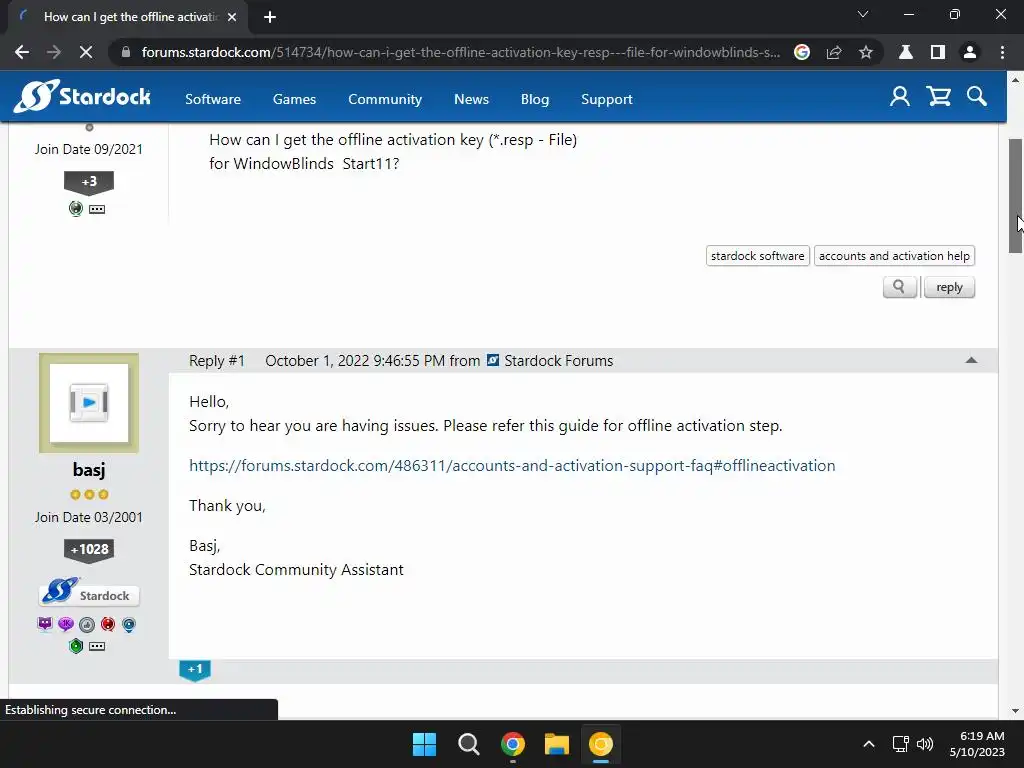Open the Chrome three-dot menu
This screenshot has width=1024, height=768.
pos(1002,52)
